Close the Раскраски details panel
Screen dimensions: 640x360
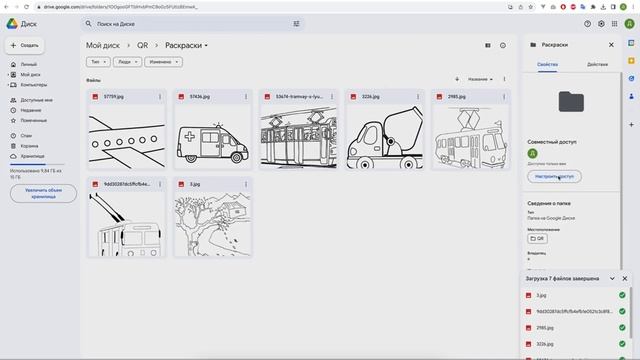(x=611, y=45)
